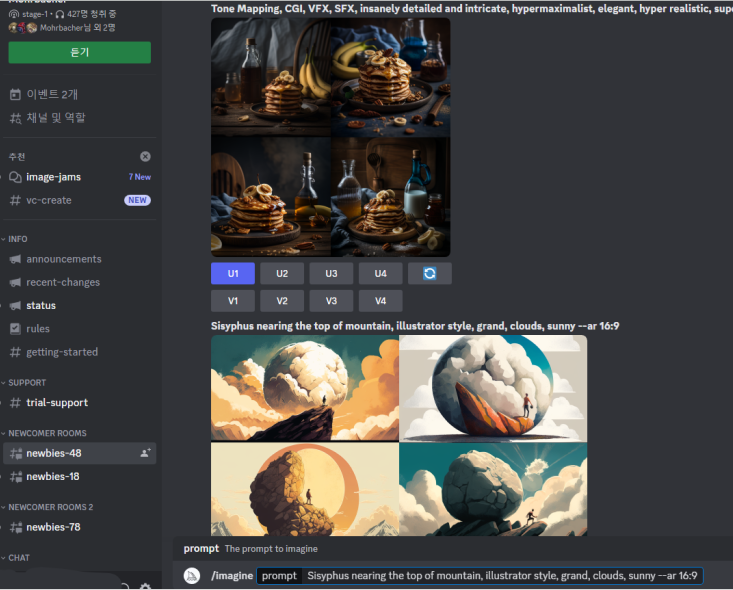Click the chat bubble icon beside image-jams
This screenshot has height=590, width=733.
15,177
